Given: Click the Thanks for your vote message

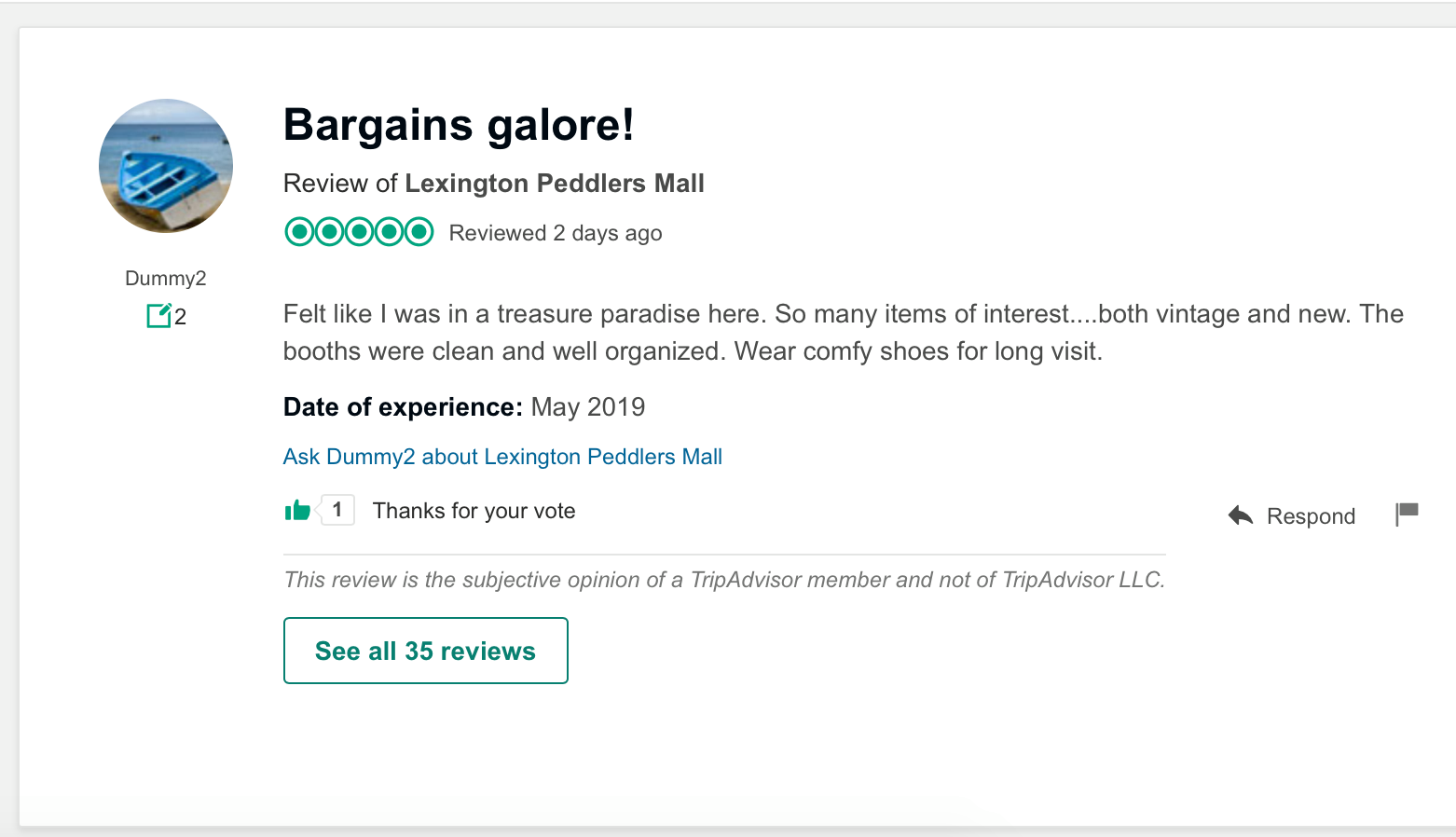Looking at the screenshot, I should [474, 511].
